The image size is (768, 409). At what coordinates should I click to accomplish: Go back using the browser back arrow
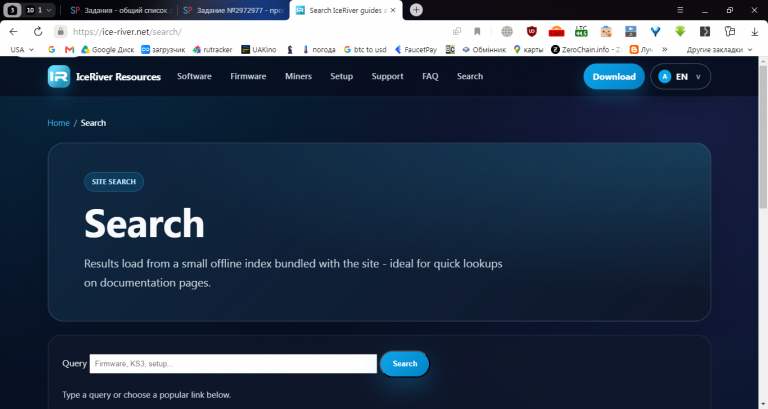point(13,32)
